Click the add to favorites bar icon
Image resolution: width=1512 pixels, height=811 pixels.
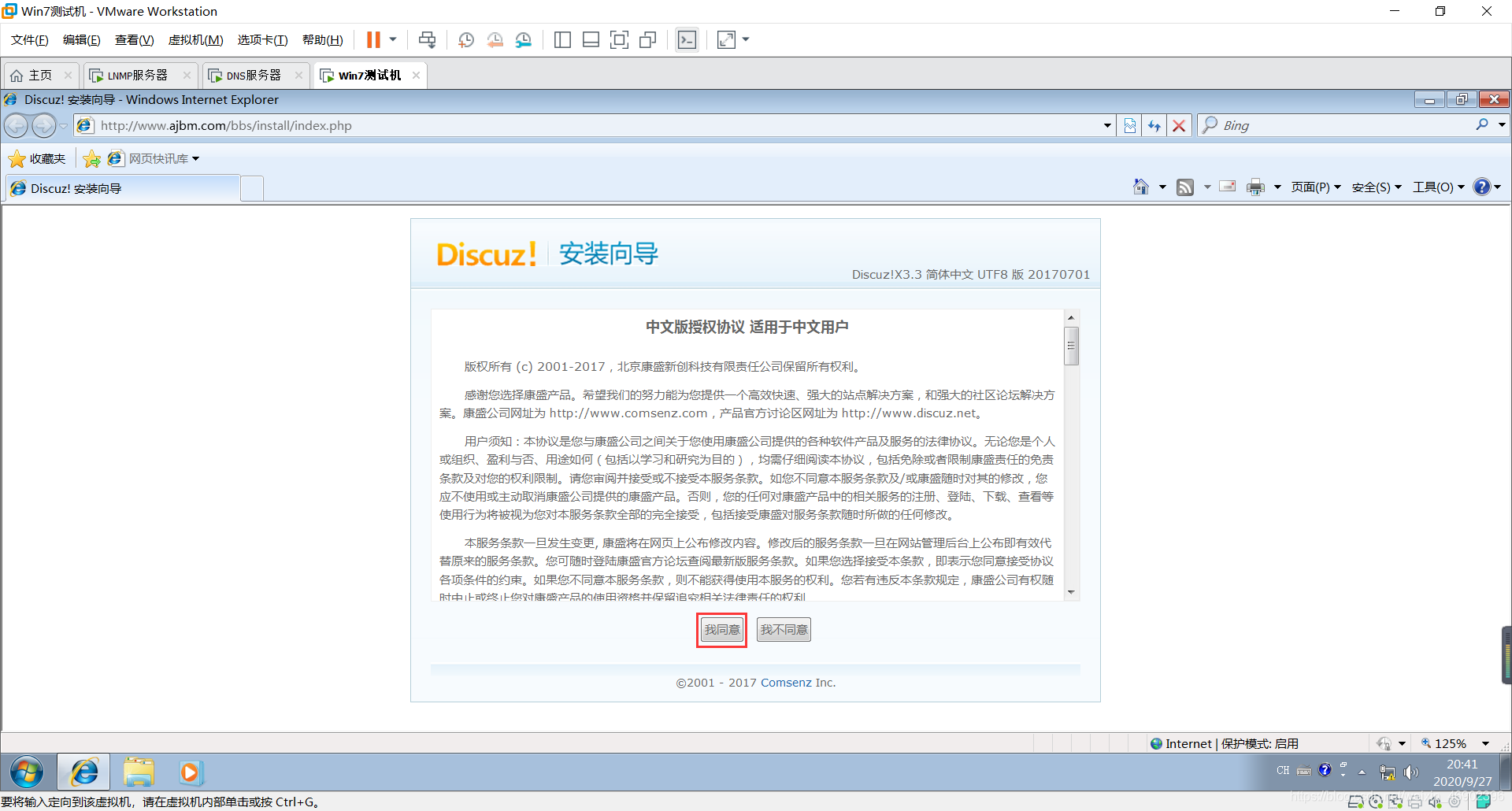[92, 159]
